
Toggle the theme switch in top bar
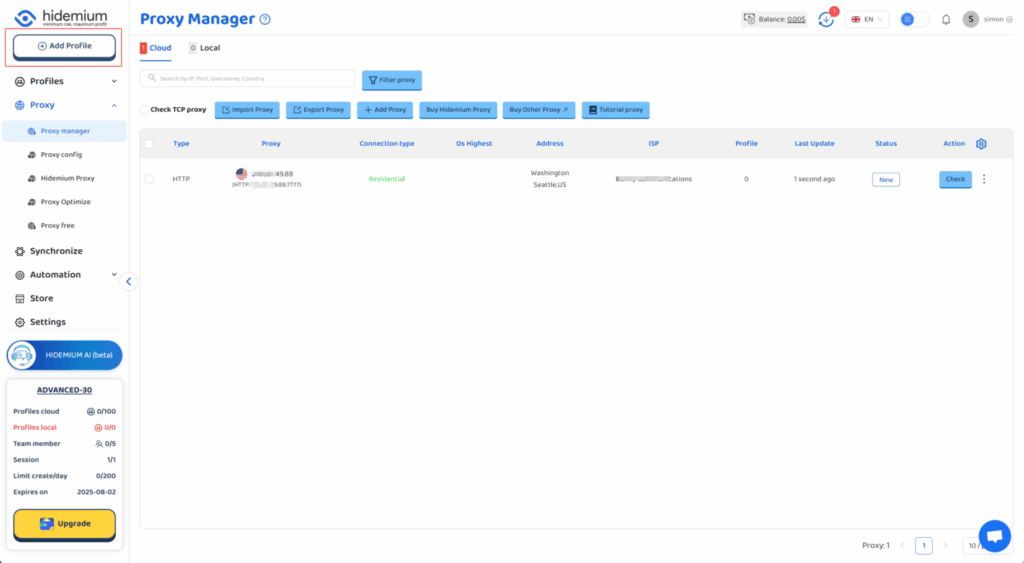click(913, 19)
